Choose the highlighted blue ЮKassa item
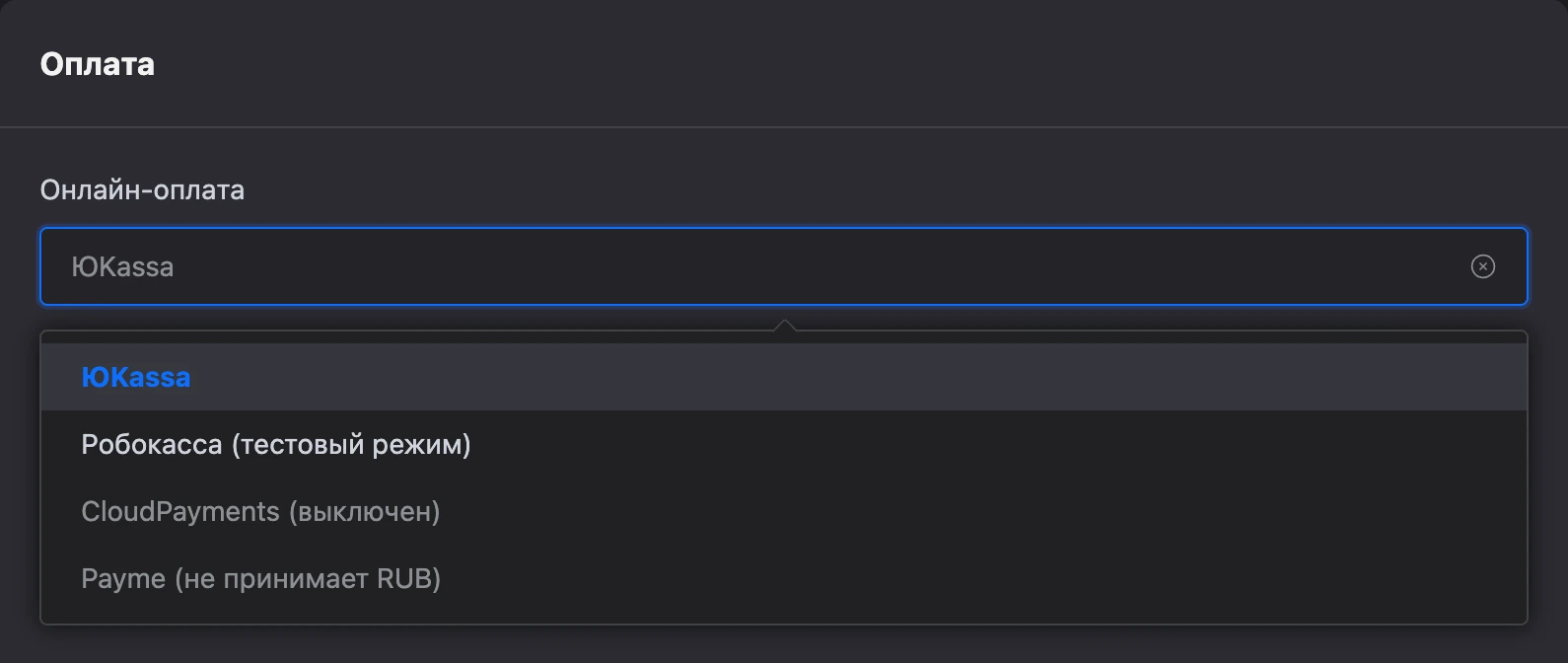The image size is (1568, 663). click(783, 377)
